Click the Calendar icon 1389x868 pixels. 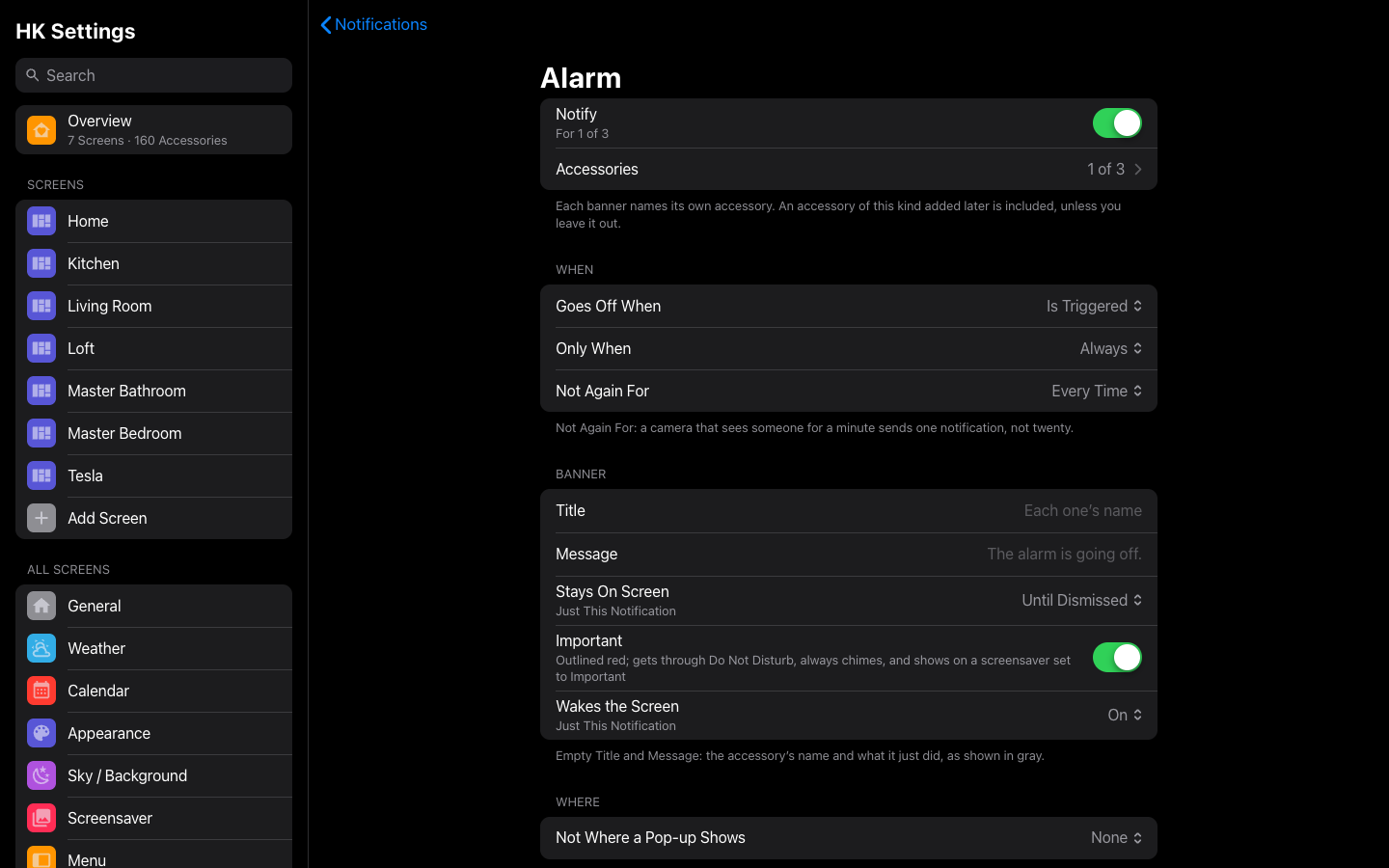(x=41, y=691)
